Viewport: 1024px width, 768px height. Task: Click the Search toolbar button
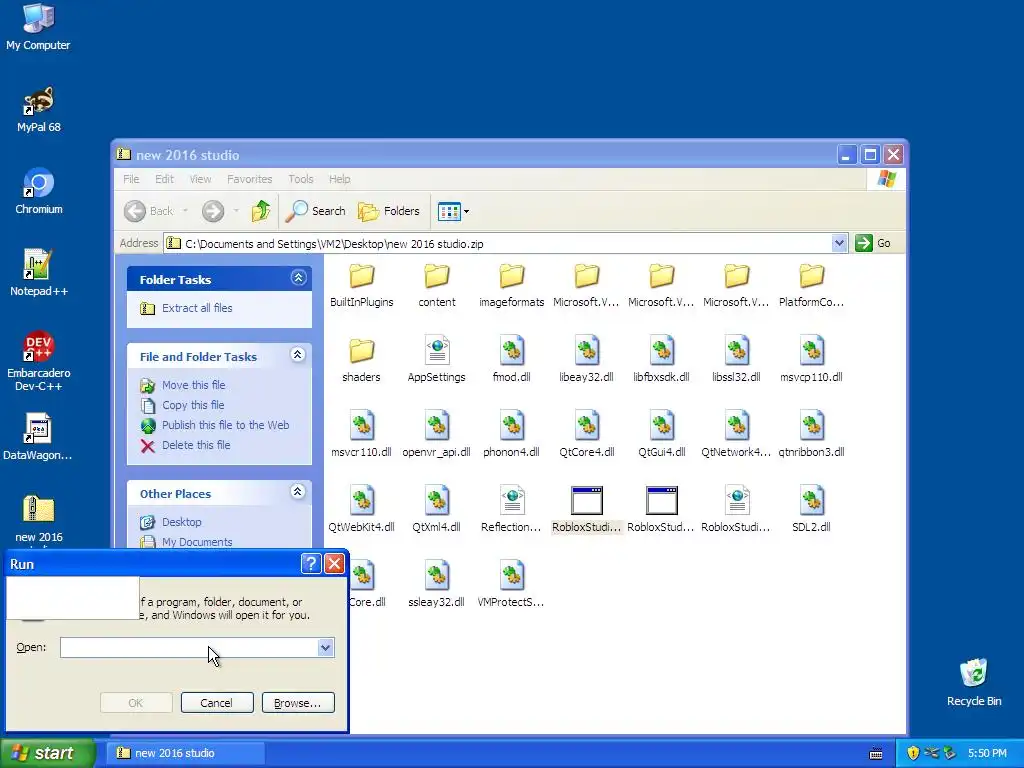click(x=317, y=211)
